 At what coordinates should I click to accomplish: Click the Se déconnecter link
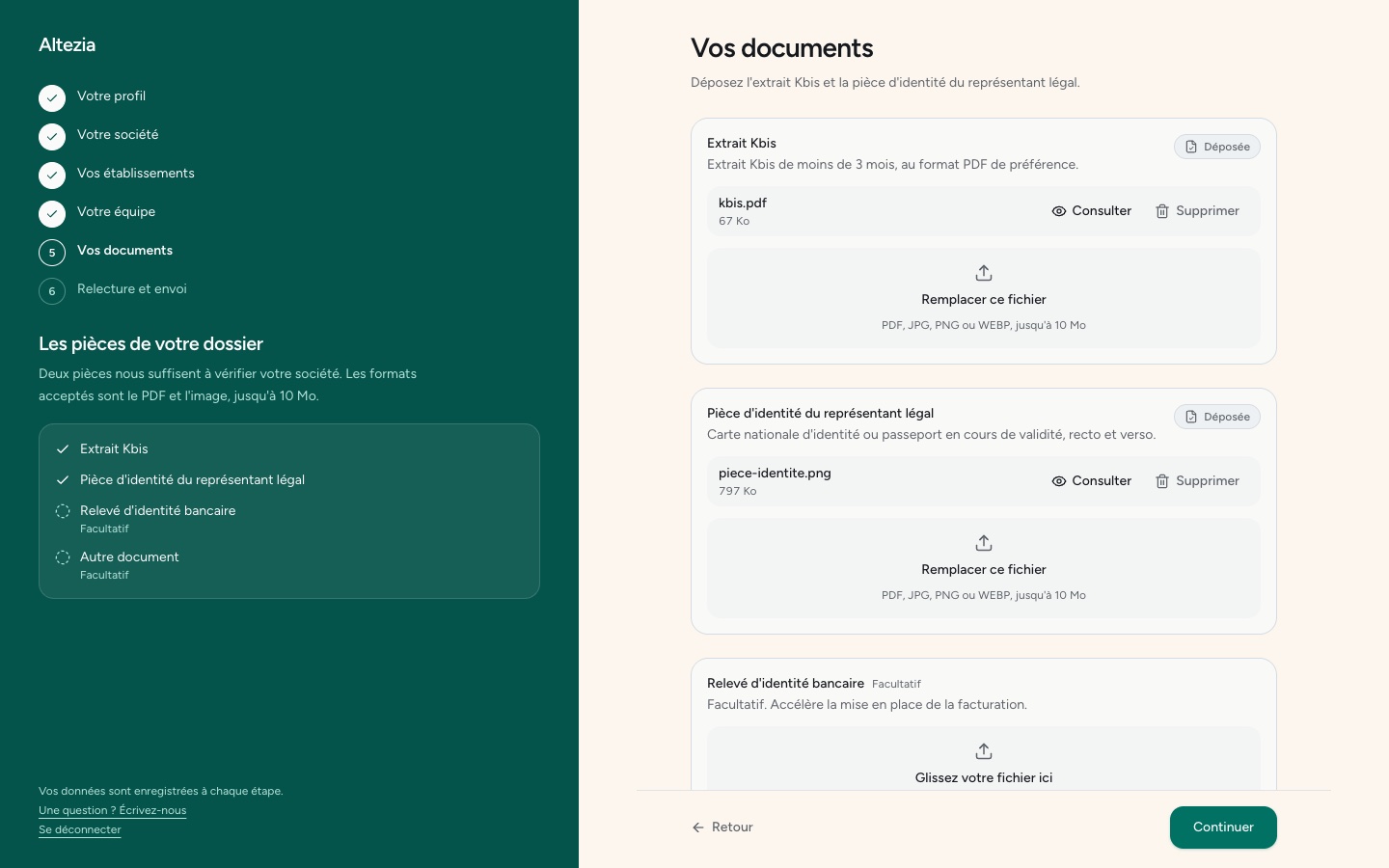[80, 830]
